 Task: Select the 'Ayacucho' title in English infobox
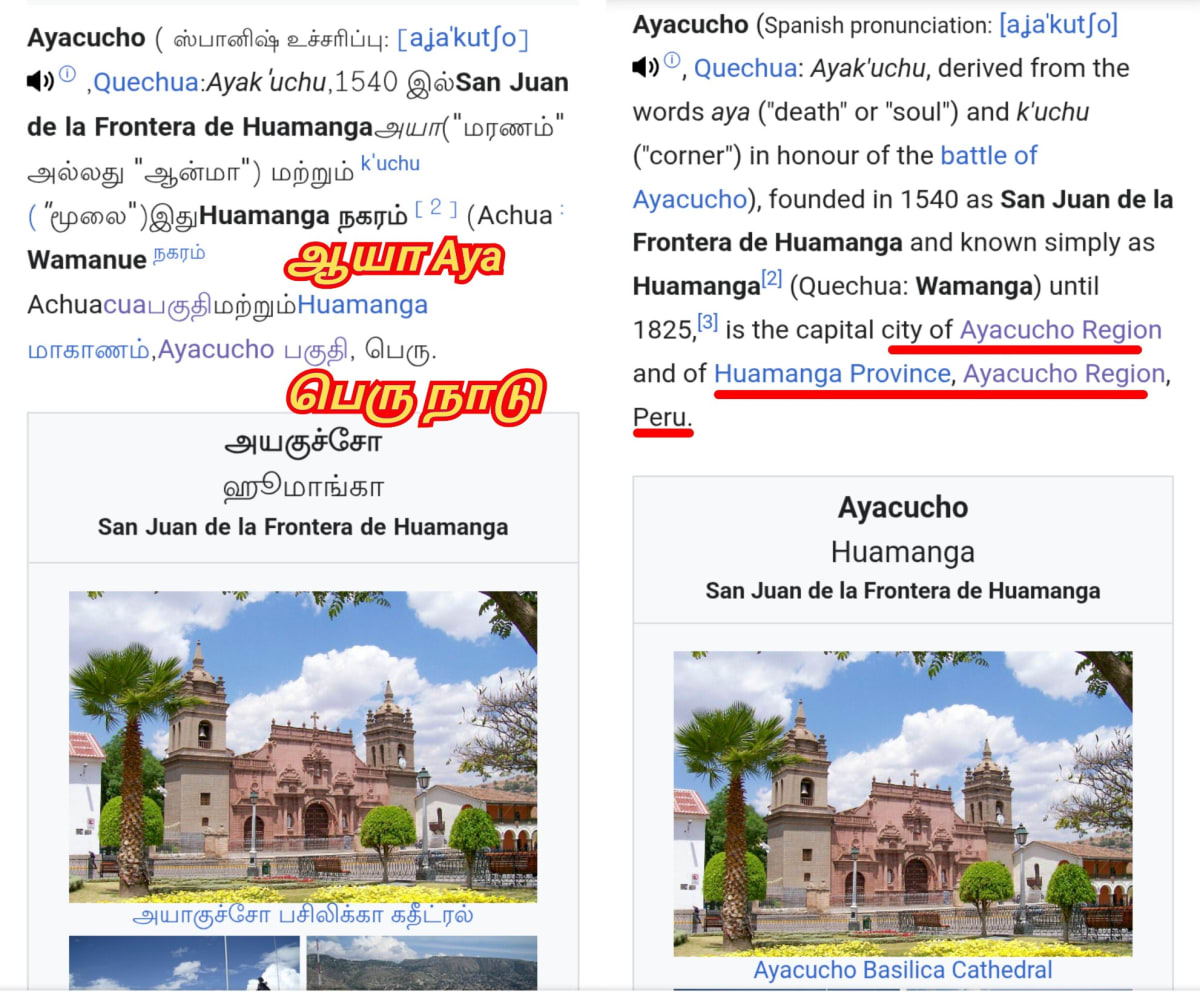(903, 508)
